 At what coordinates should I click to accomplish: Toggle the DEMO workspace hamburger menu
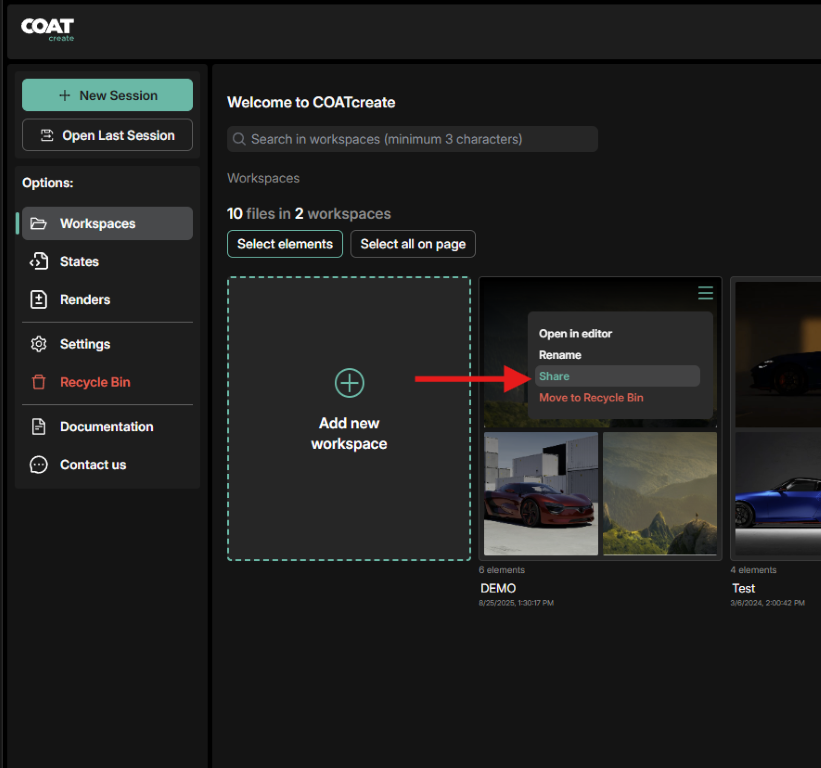(x=705, y=293)
